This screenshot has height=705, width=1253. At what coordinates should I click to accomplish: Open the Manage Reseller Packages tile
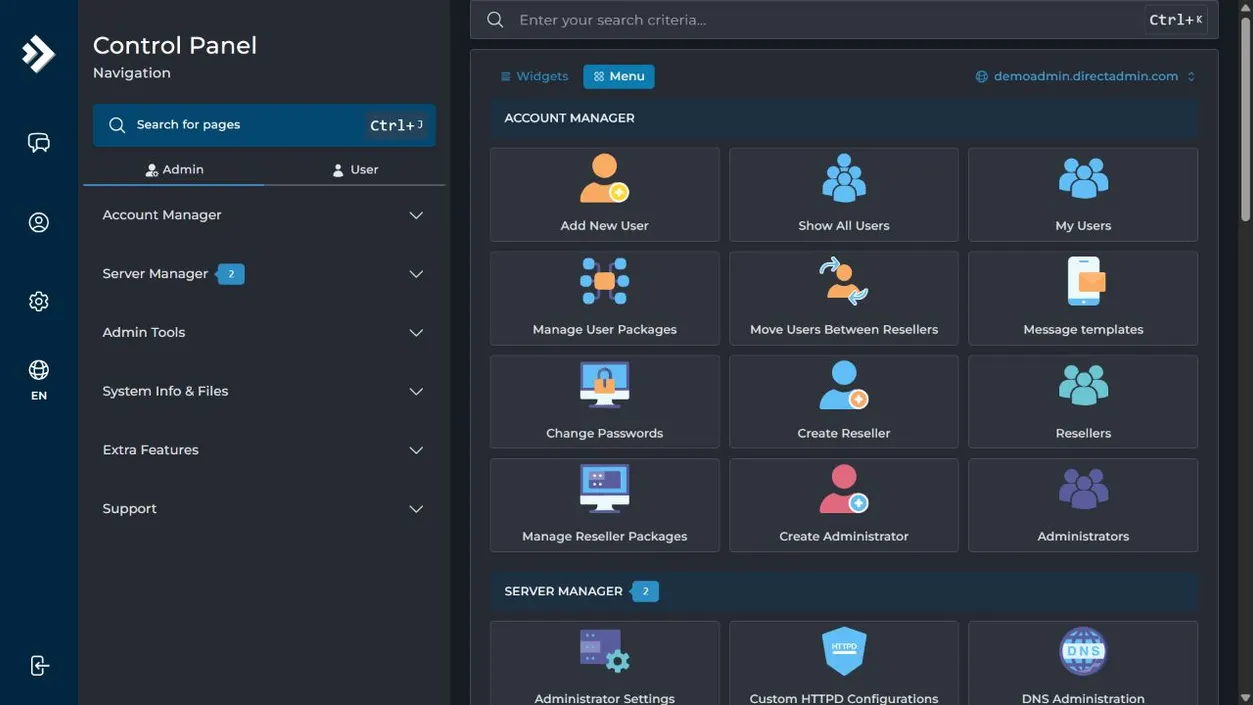(x=604, y=506)
